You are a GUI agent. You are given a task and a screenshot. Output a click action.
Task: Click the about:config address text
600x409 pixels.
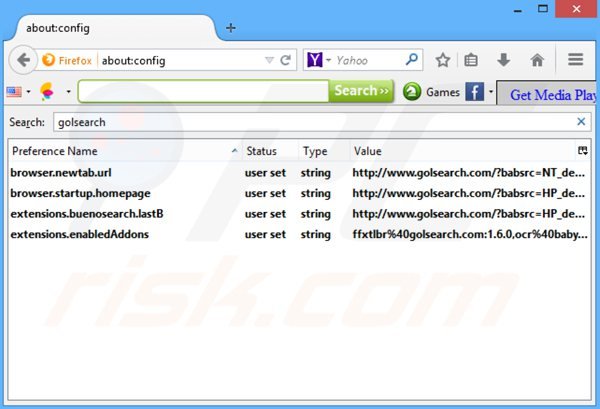[x=134, y=60]
